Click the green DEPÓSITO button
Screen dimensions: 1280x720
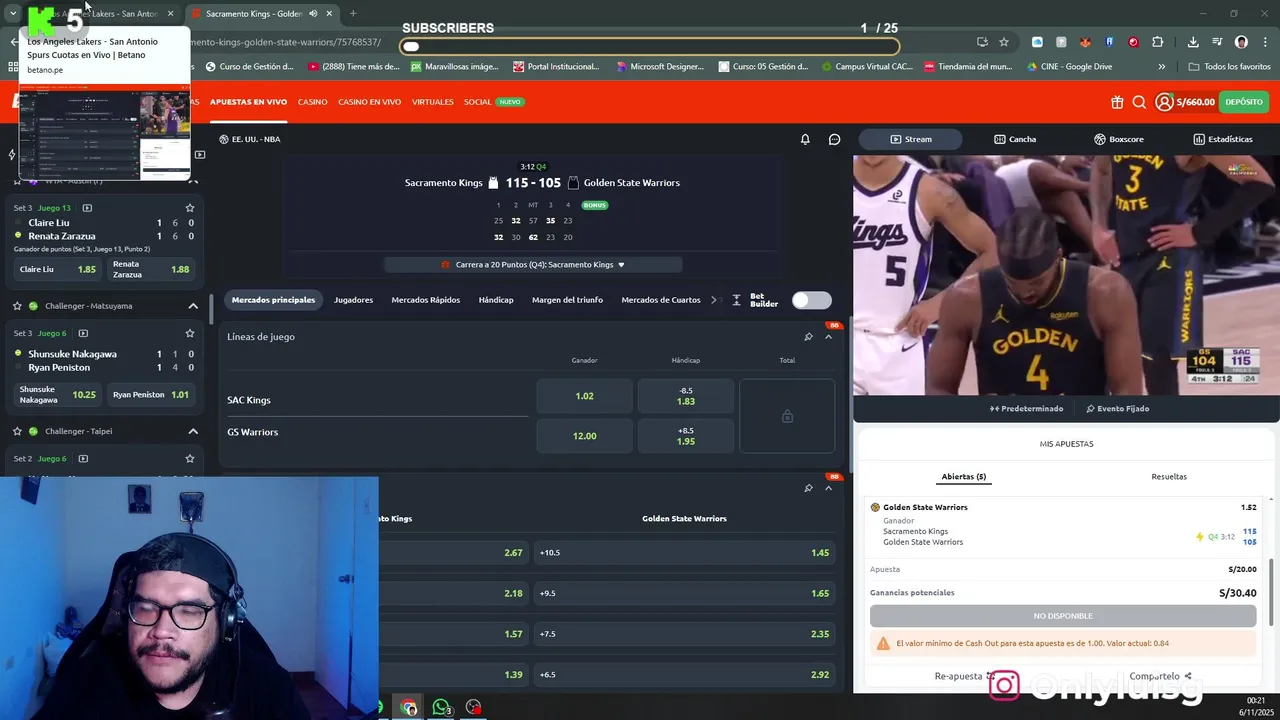pyautogui.click(x=1244, y=102)
